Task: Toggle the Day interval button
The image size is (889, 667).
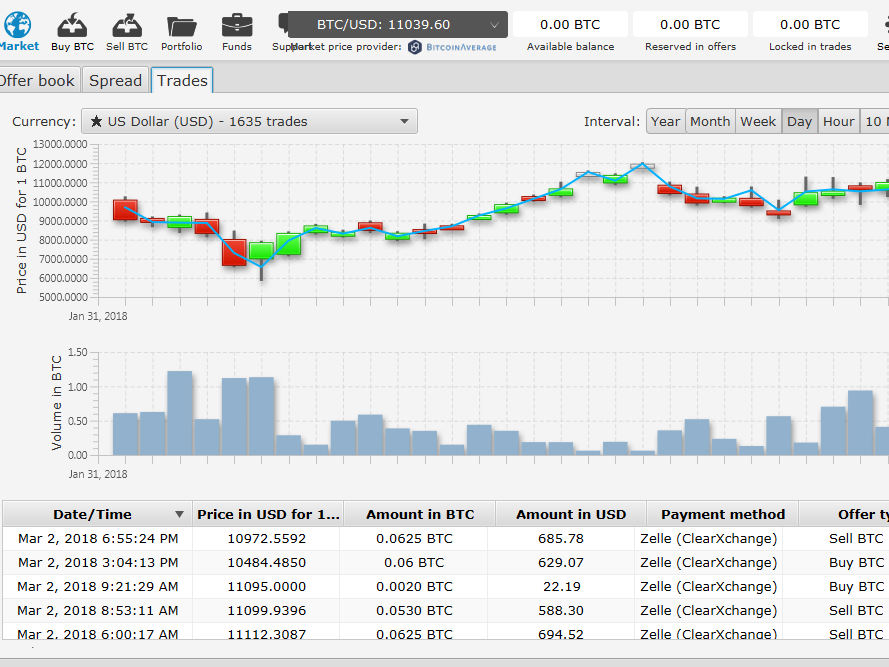Action: tap(800, 121)
